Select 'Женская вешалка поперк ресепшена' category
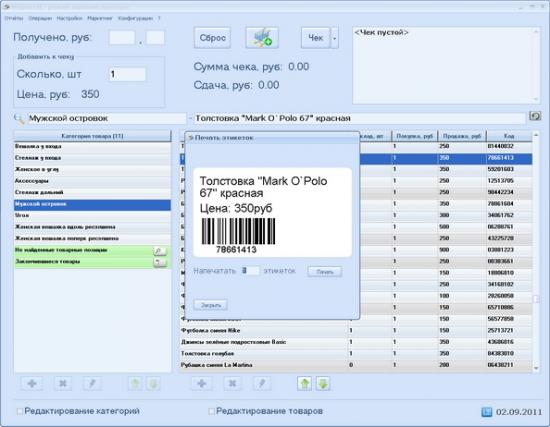Viewport: 550px width, 427px height. (92, 239)
